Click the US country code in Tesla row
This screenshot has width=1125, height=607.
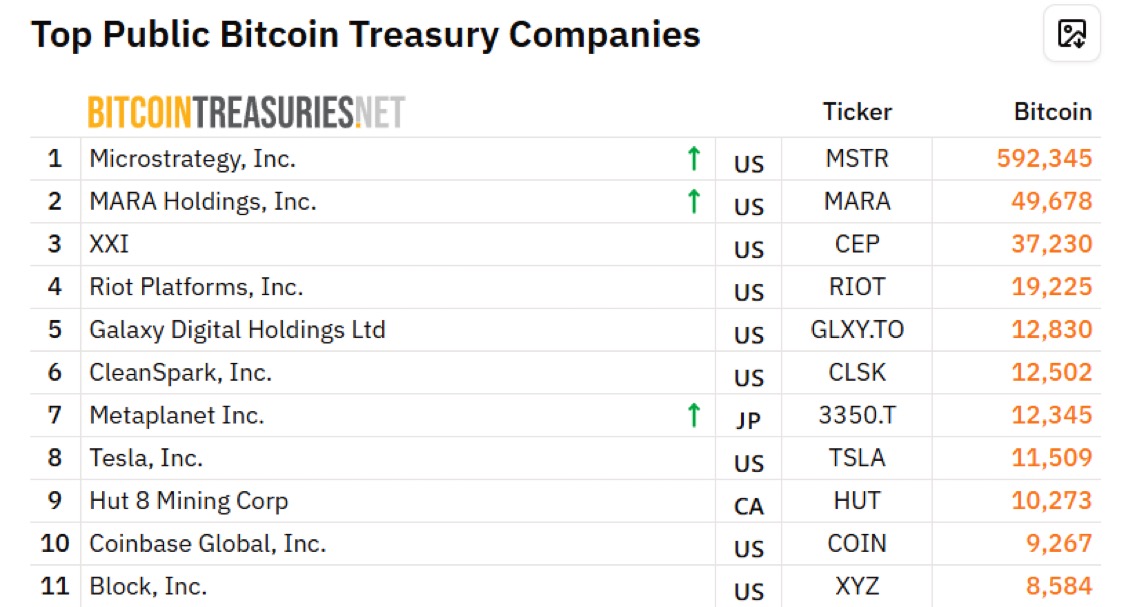(x=748, y=464)
